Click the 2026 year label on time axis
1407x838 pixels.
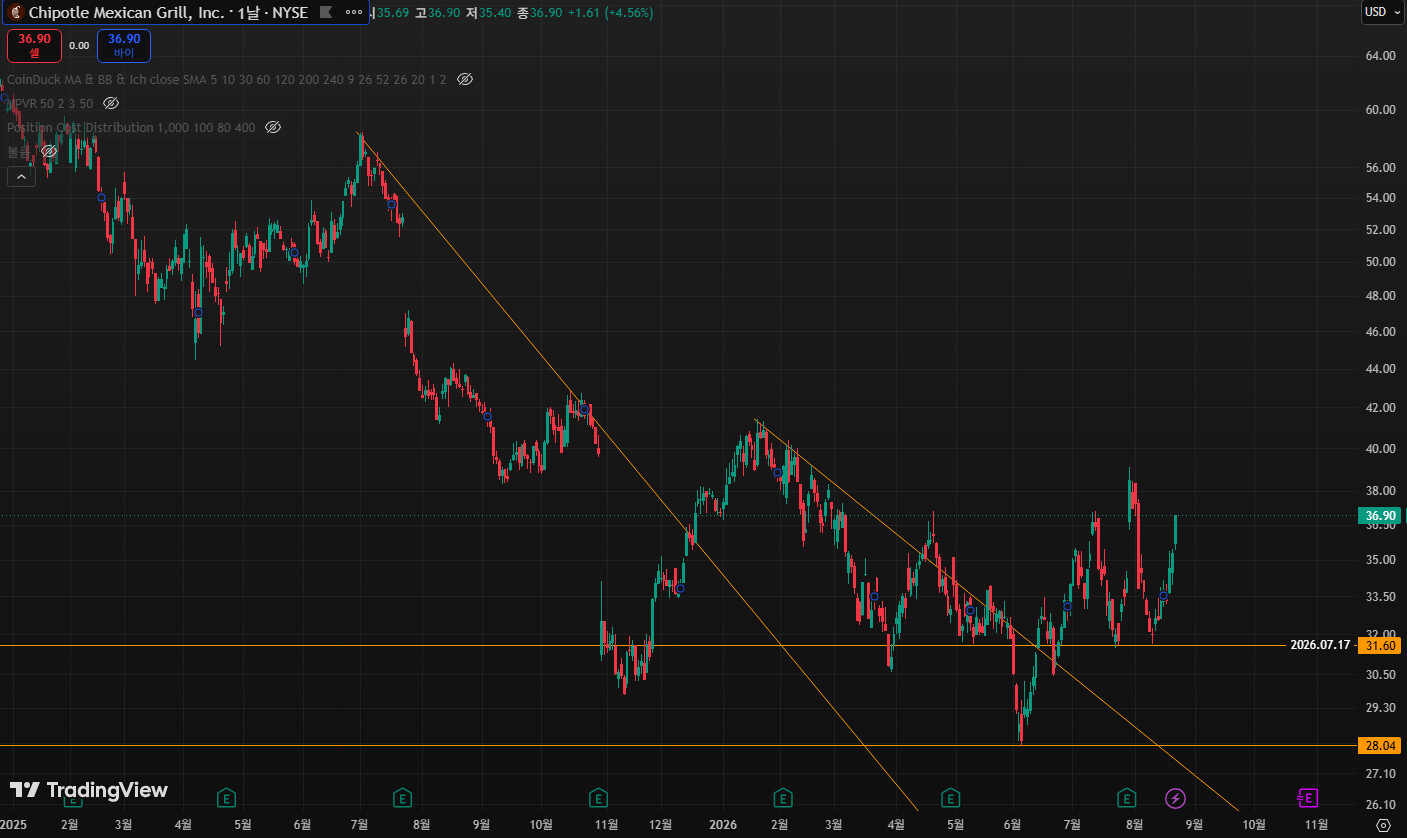[722, 825]
